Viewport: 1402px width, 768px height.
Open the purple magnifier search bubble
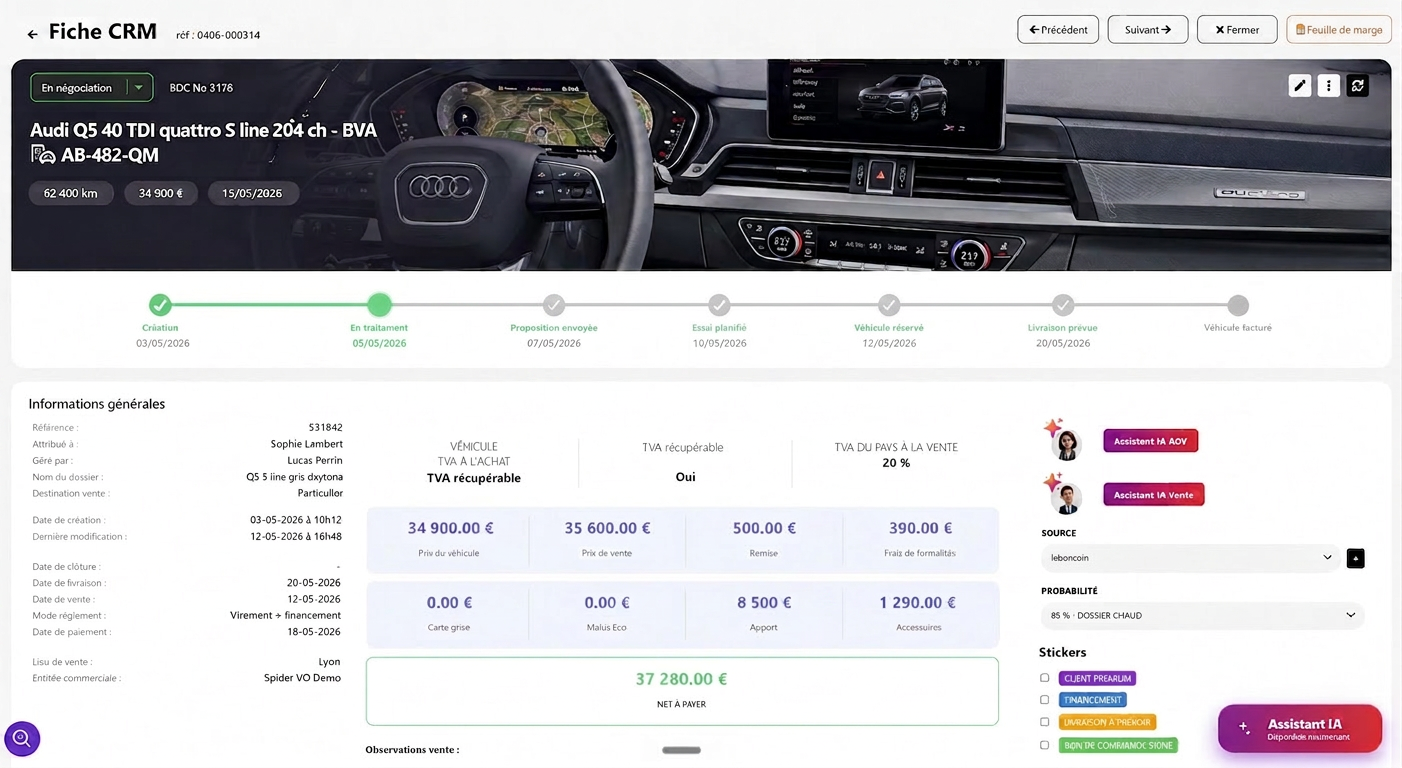coord(22,739)
